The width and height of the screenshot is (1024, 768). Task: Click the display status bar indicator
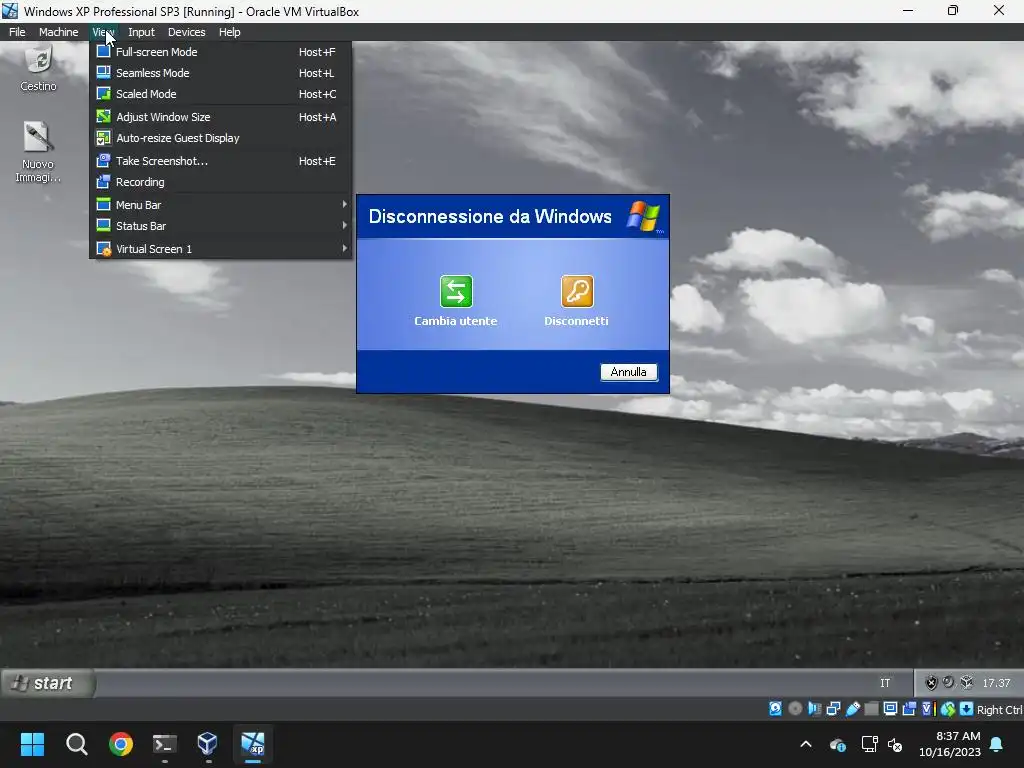pyautogui.click(x=890, y=709)
